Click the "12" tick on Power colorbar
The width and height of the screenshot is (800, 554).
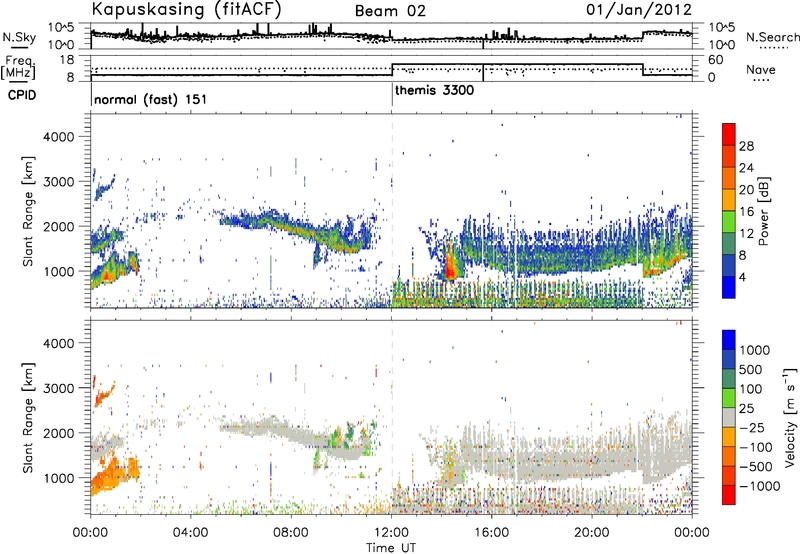[746, 234]
